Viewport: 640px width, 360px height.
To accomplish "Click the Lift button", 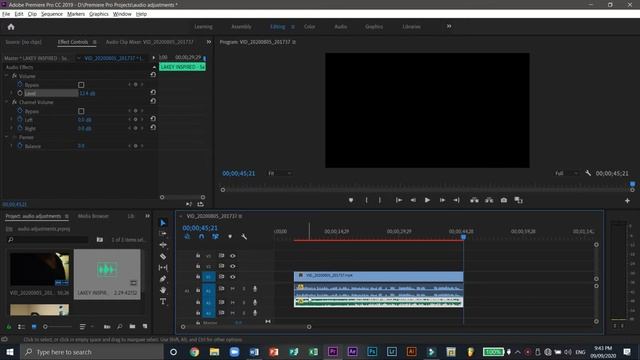I will [x=474, y=200].
